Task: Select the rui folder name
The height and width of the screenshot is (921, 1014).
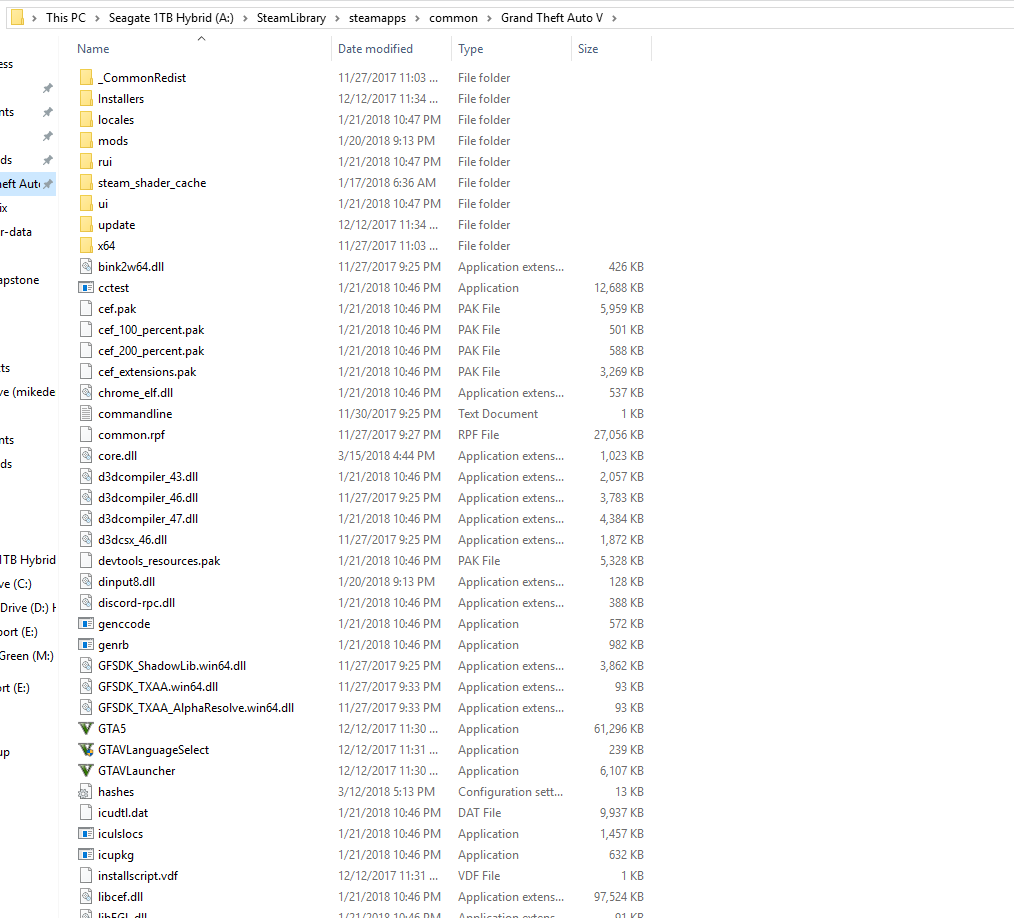Action: (x=105, y=162)
